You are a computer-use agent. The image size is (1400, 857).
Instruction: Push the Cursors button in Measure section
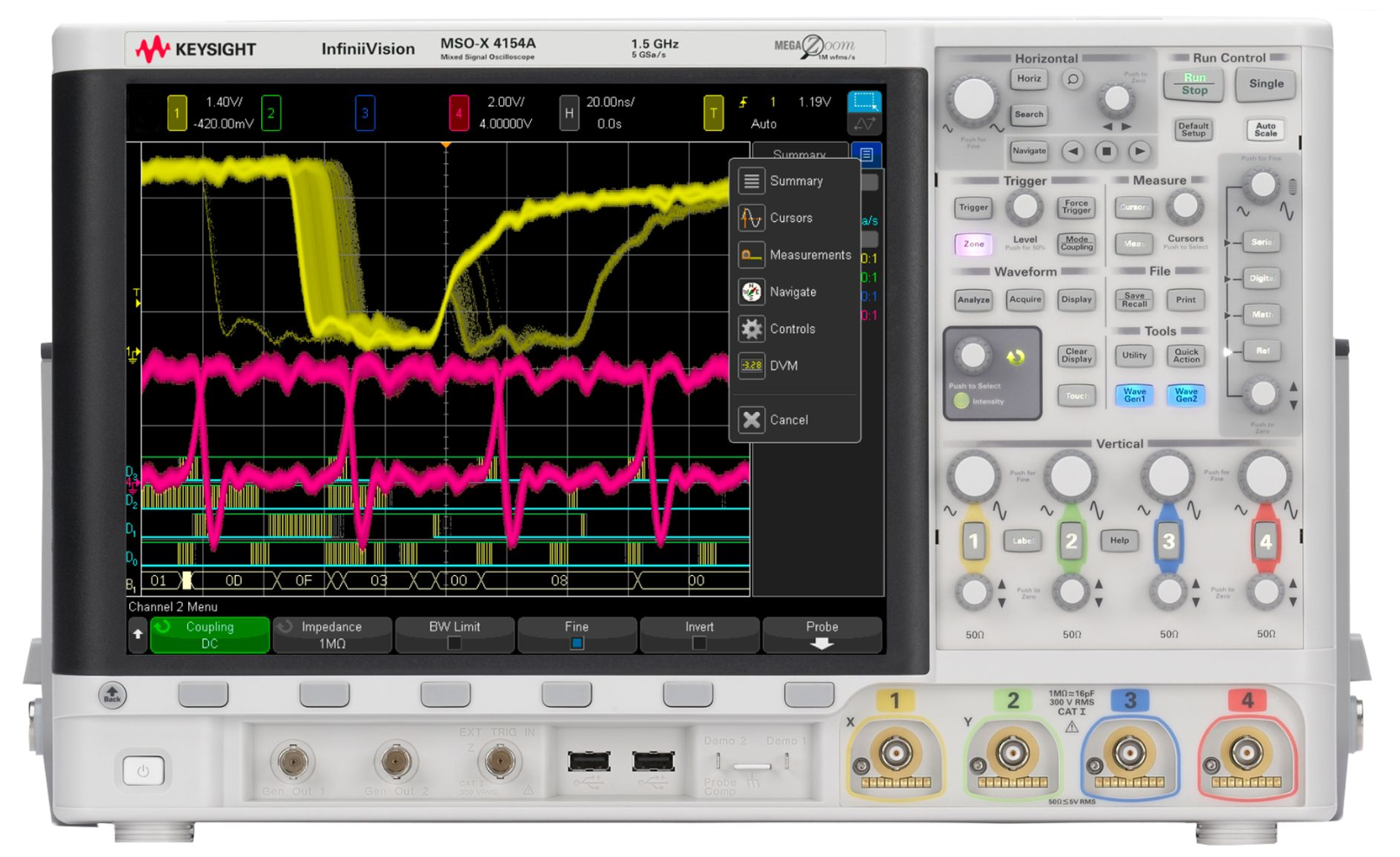click(x=1134, y=207)
